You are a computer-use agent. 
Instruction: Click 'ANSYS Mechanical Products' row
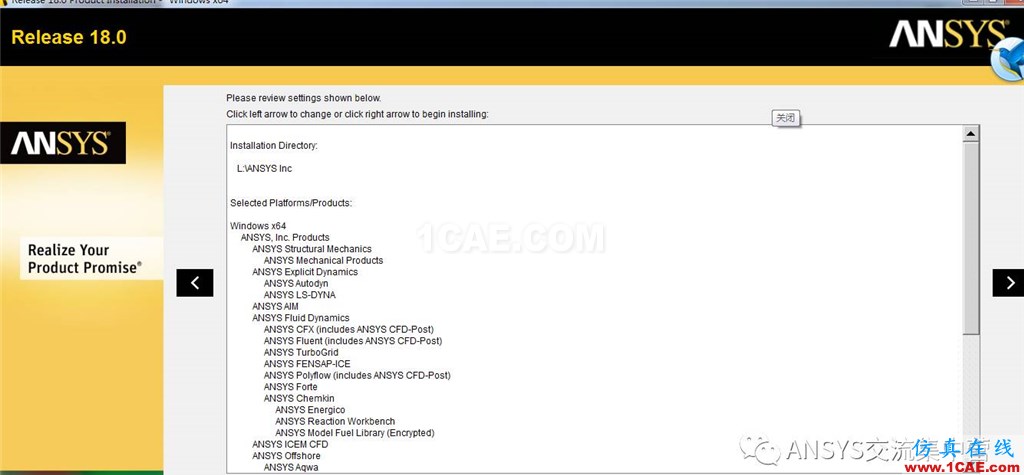coord(323,260)
